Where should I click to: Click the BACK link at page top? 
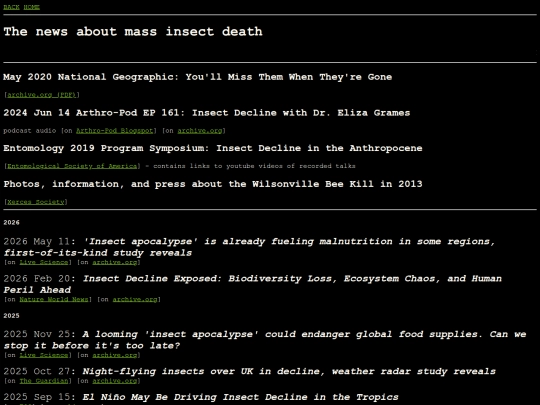[11, 7]
